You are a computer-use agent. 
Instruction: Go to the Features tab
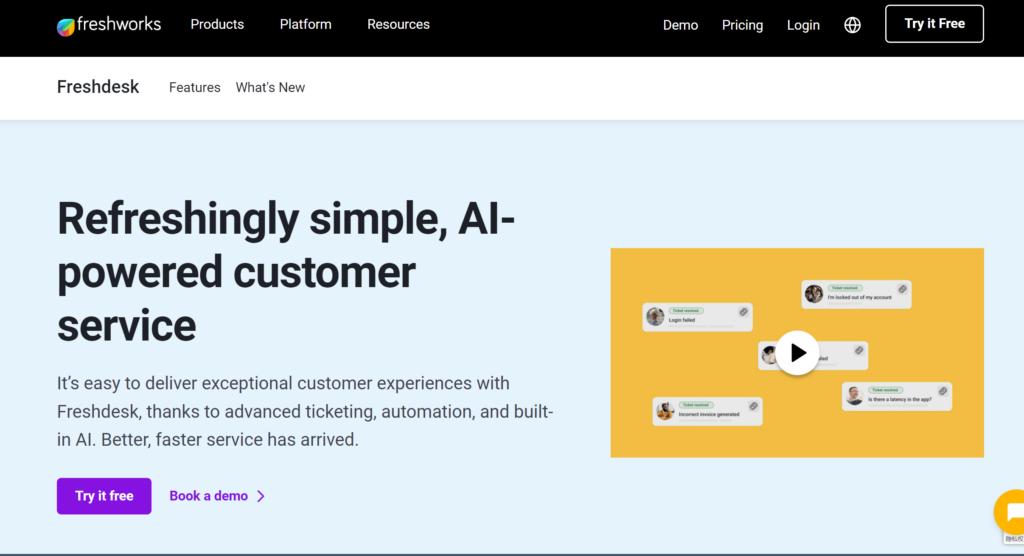tap(194, 88)
